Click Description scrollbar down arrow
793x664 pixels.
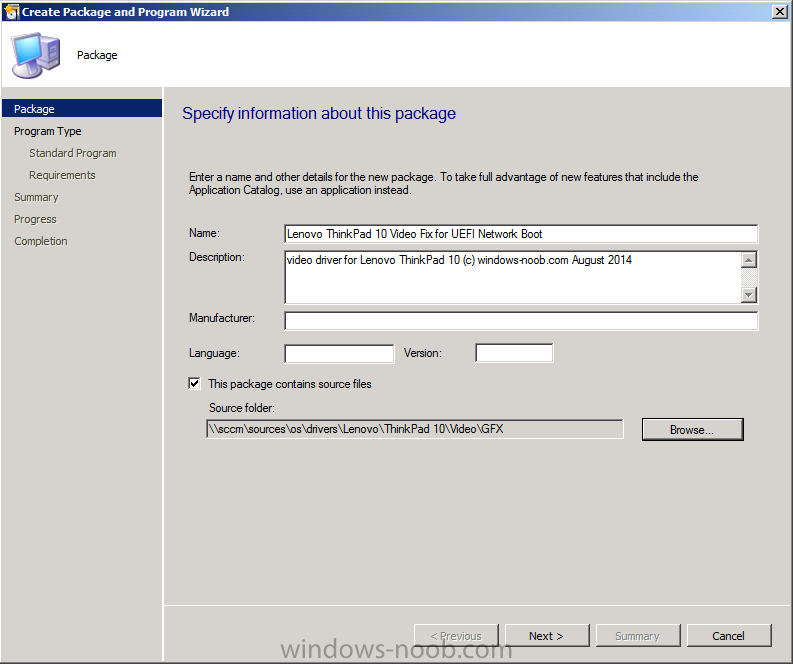click(749, 294)
